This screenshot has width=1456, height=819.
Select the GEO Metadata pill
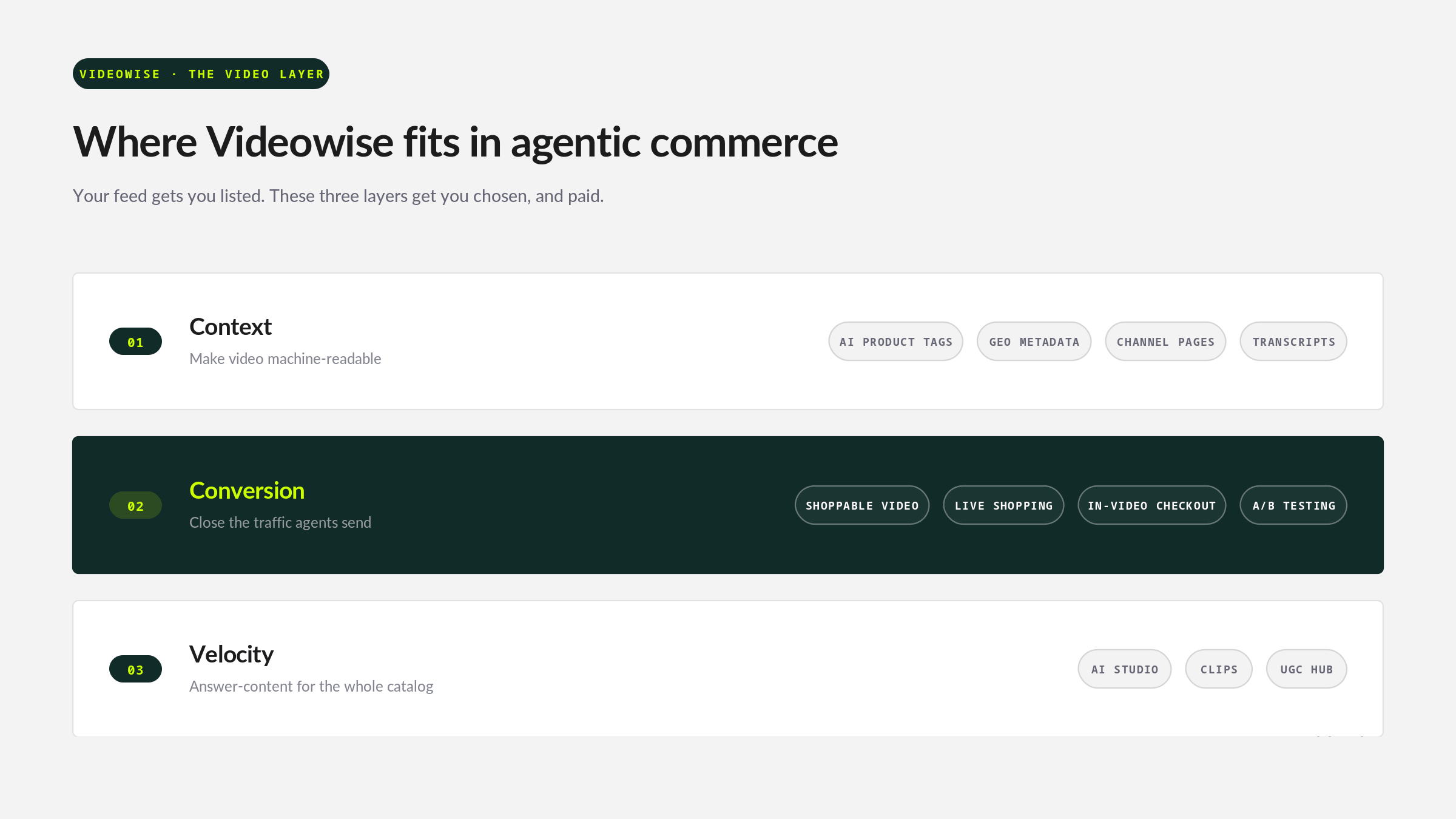(x=1034, y=342)
